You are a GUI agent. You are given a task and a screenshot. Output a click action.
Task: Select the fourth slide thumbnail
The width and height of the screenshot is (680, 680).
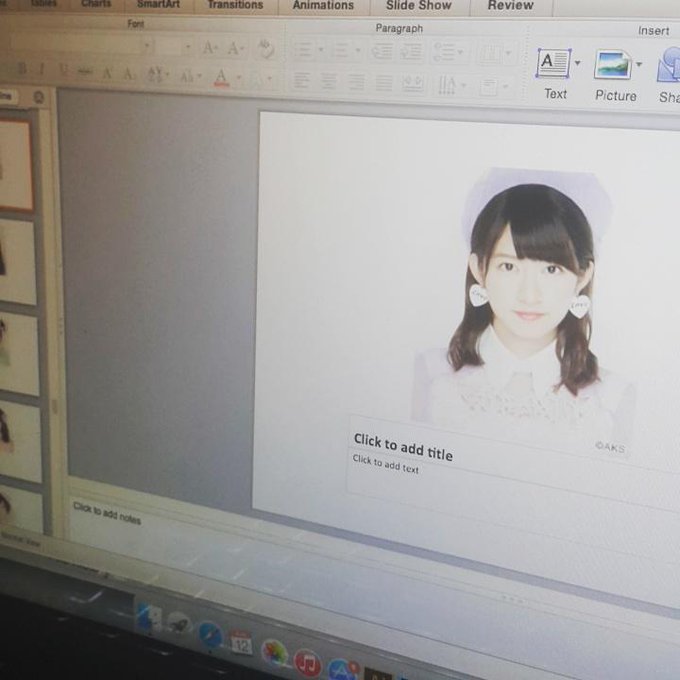tap(20, 442)
